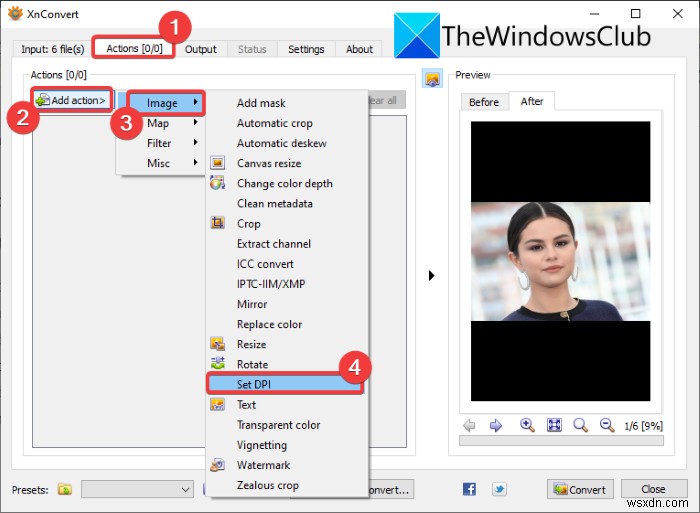Image resolution: width=700 pixels, height=513 pixels.
Task: Share on Twitter using the bottom icon
Action: click(499, 489)
